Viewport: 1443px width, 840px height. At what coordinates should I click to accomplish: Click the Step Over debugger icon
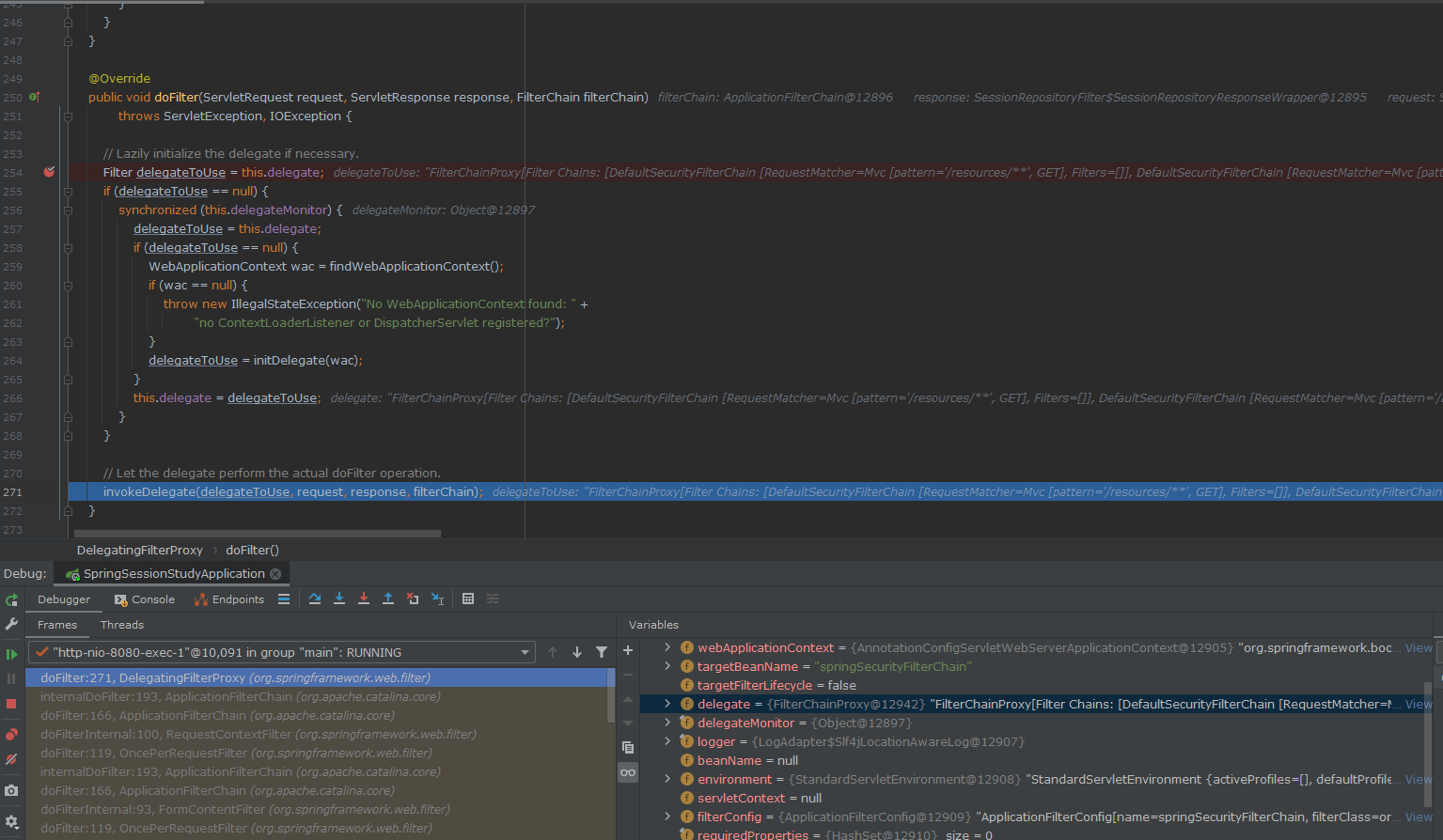pyautogui.click(x=315, y=599)
